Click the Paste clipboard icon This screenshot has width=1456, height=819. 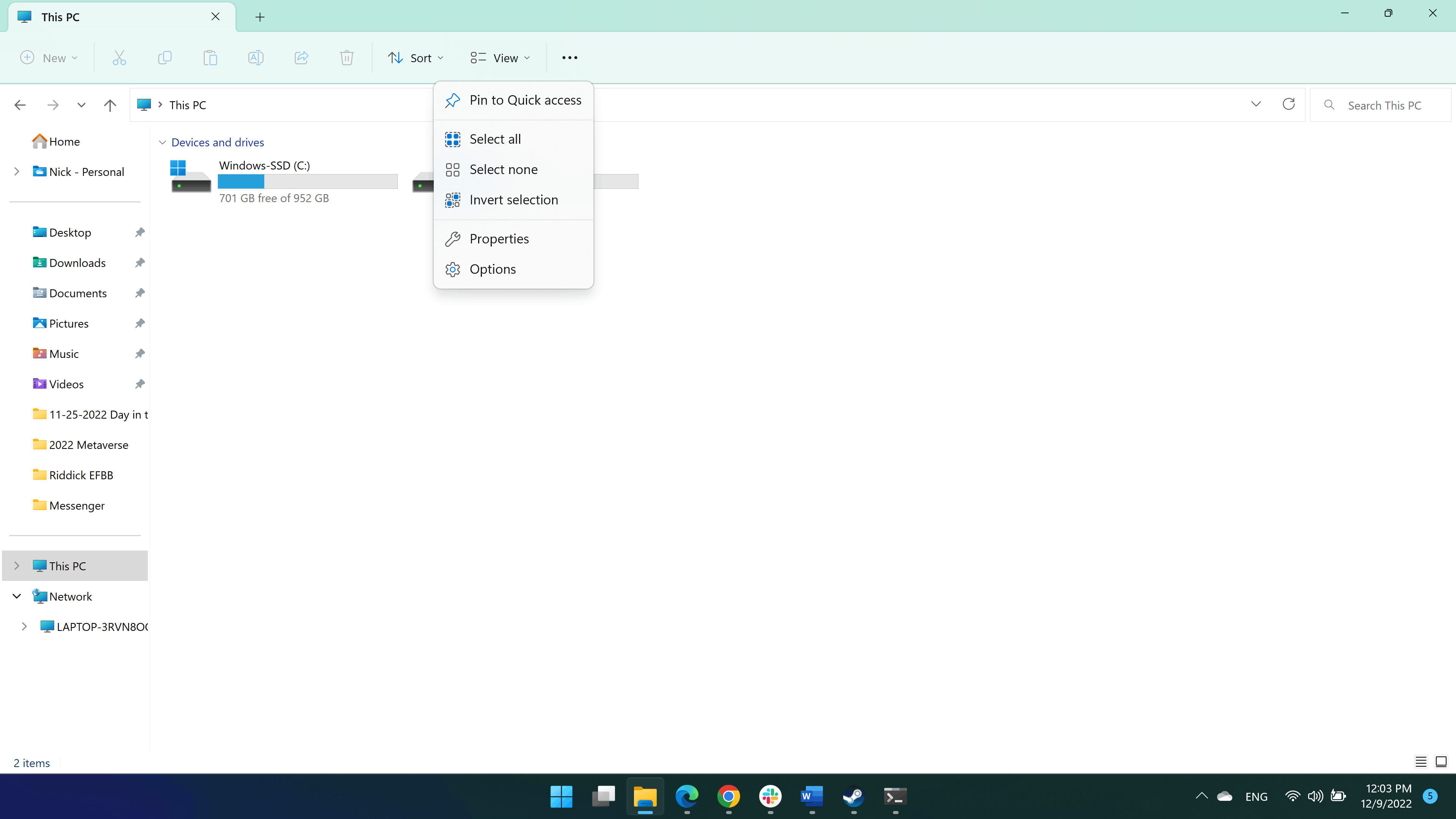pyautogui.click(x=210, y=58)
